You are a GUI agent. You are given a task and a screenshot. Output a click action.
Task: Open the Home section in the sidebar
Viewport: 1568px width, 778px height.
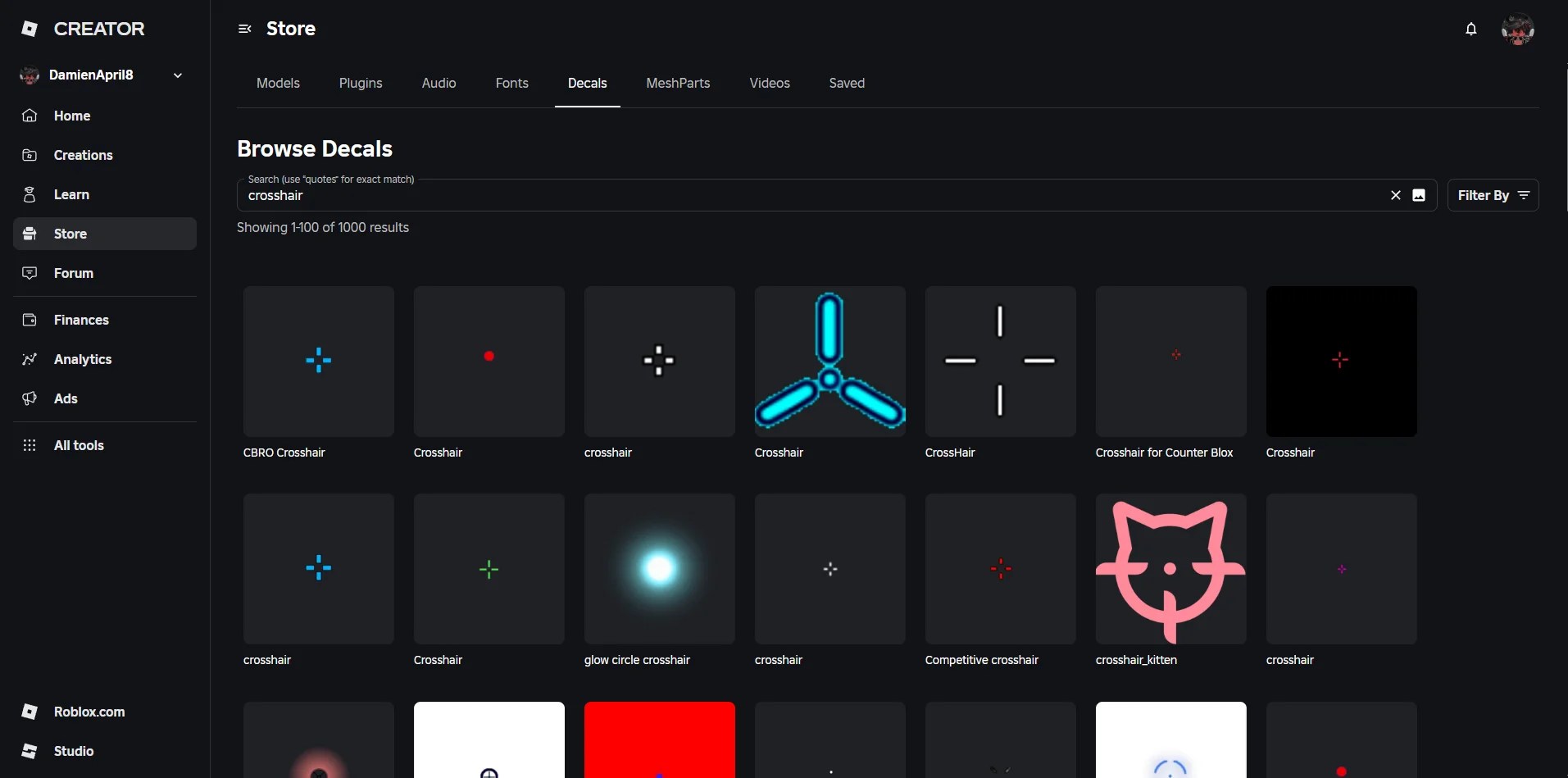click(x=71, y=116)
